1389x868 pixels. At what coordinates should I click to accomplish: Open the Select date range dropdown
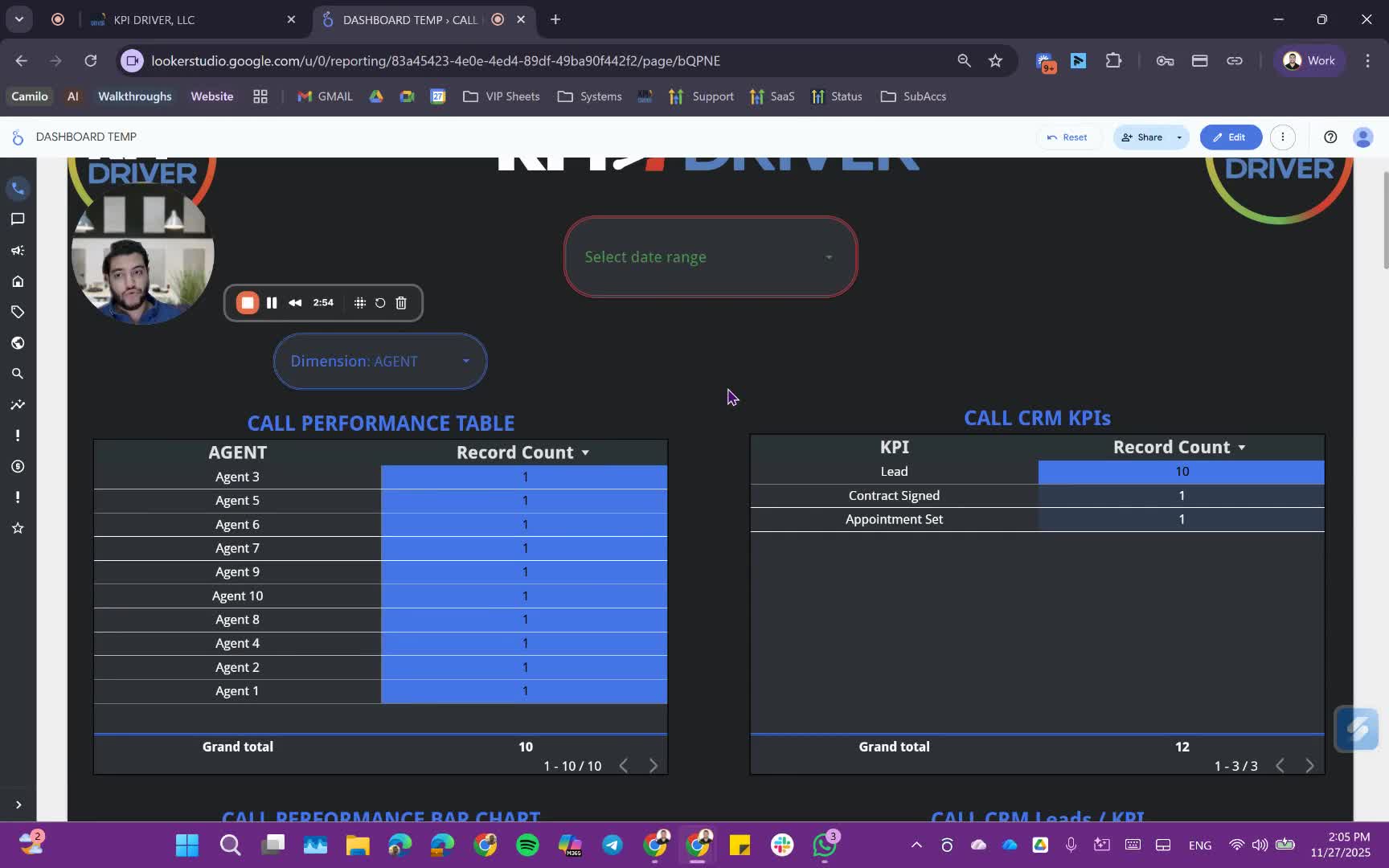coord(711,257)
